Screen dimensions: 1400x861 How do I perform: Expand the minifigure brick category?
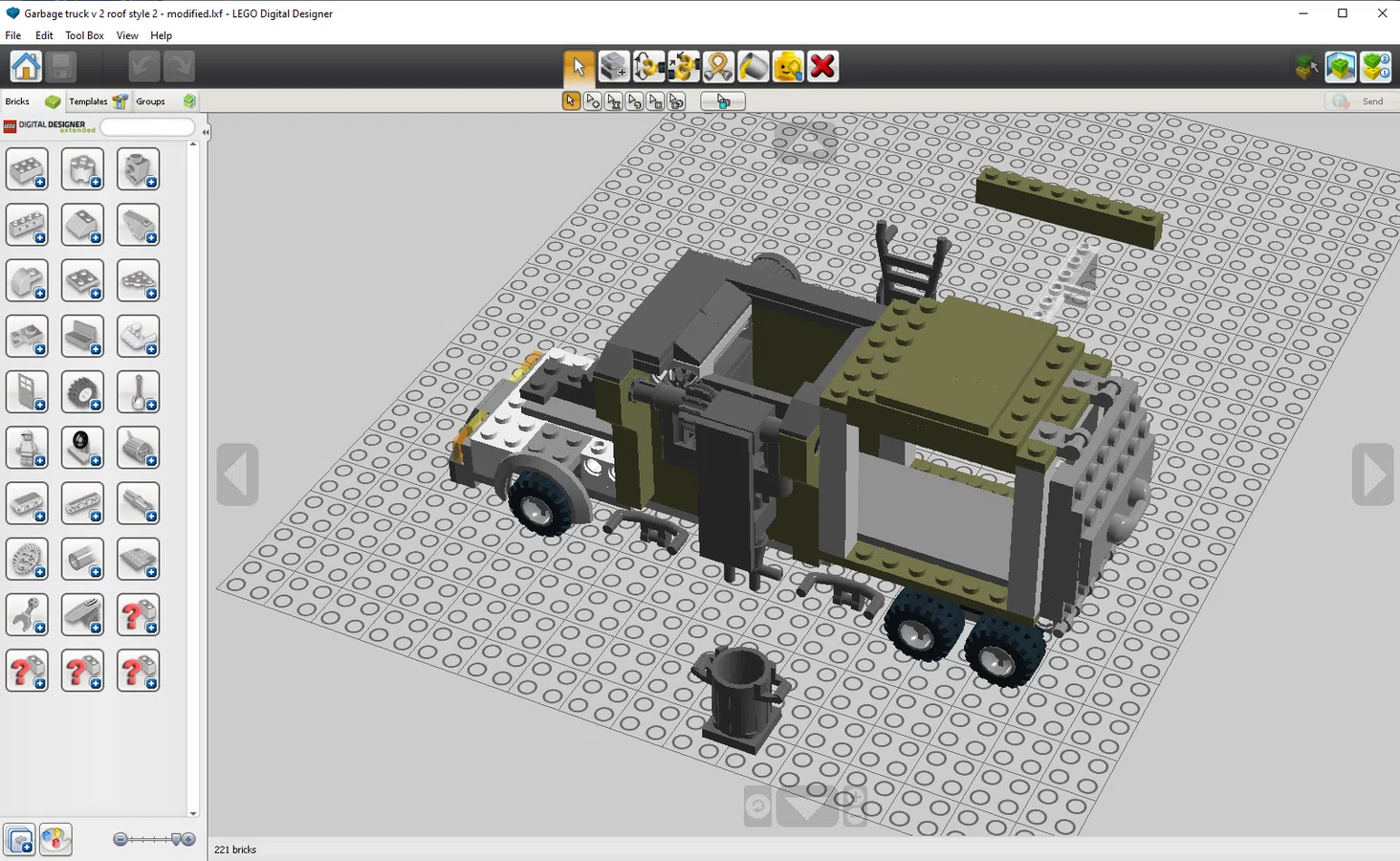click(27, 448)
